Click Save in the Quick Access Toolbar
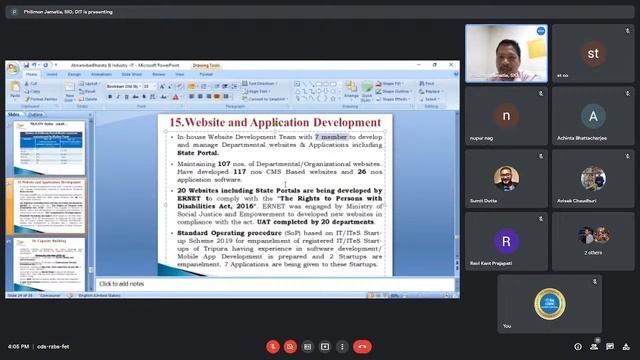Viewport: 640px width, 360px height. click(x=26, y=65)
